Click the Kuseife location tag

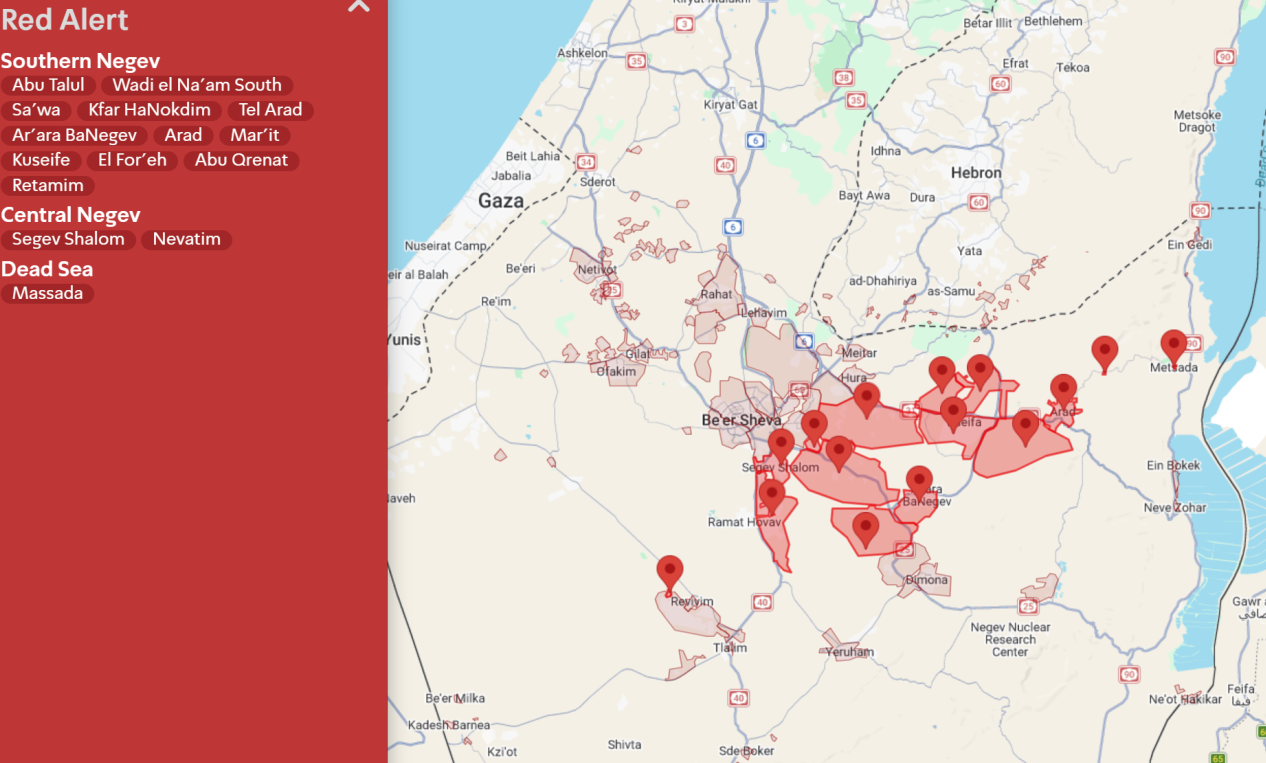(41, 160)
